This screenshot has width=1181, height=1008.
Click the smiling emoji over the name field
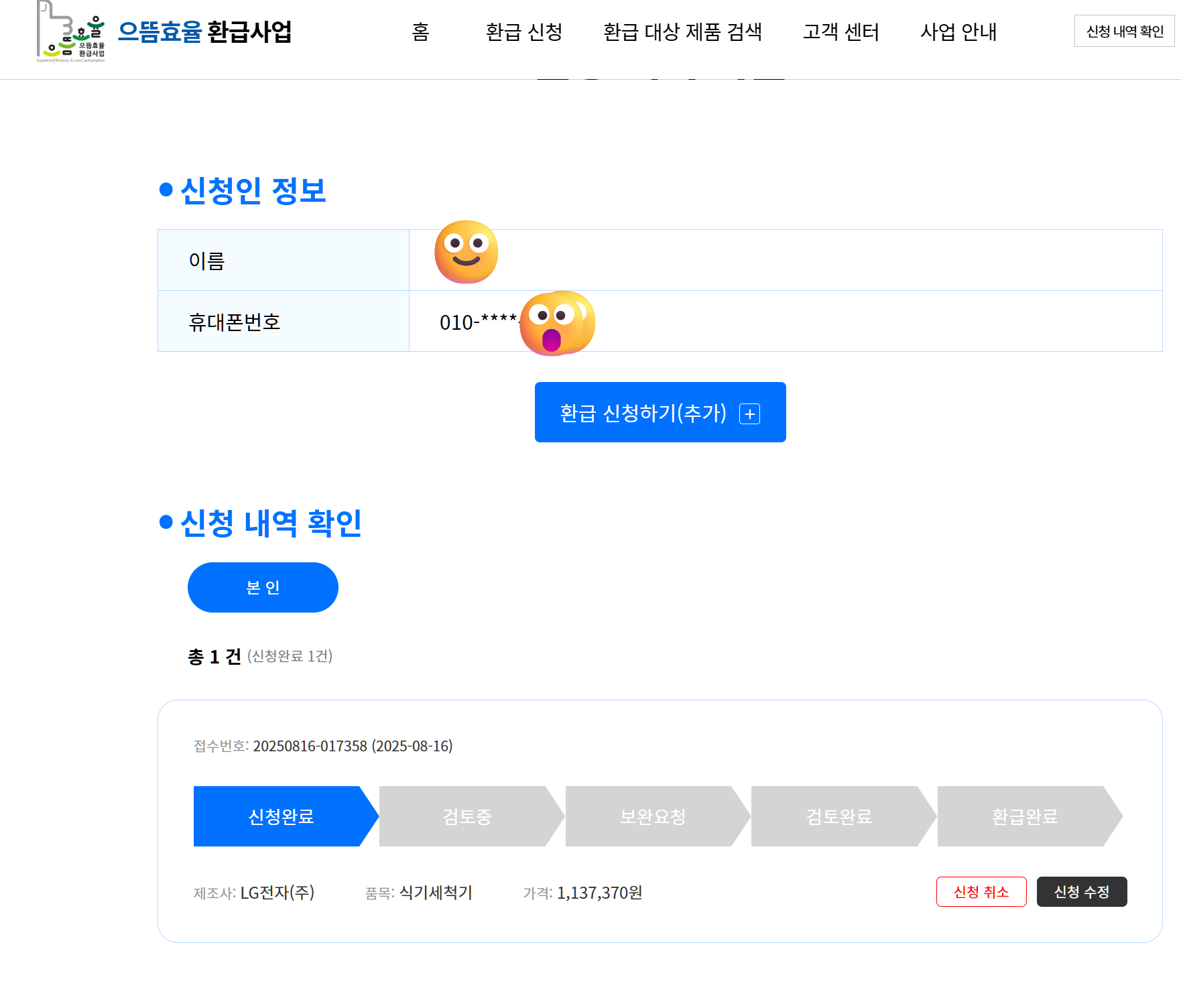pyautogui.click(x=467, y=252)
